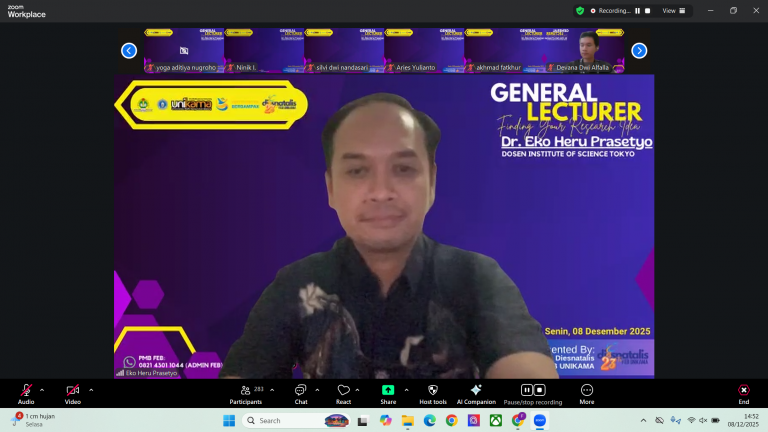Click the Windows Start button

(x=228, y=421)
